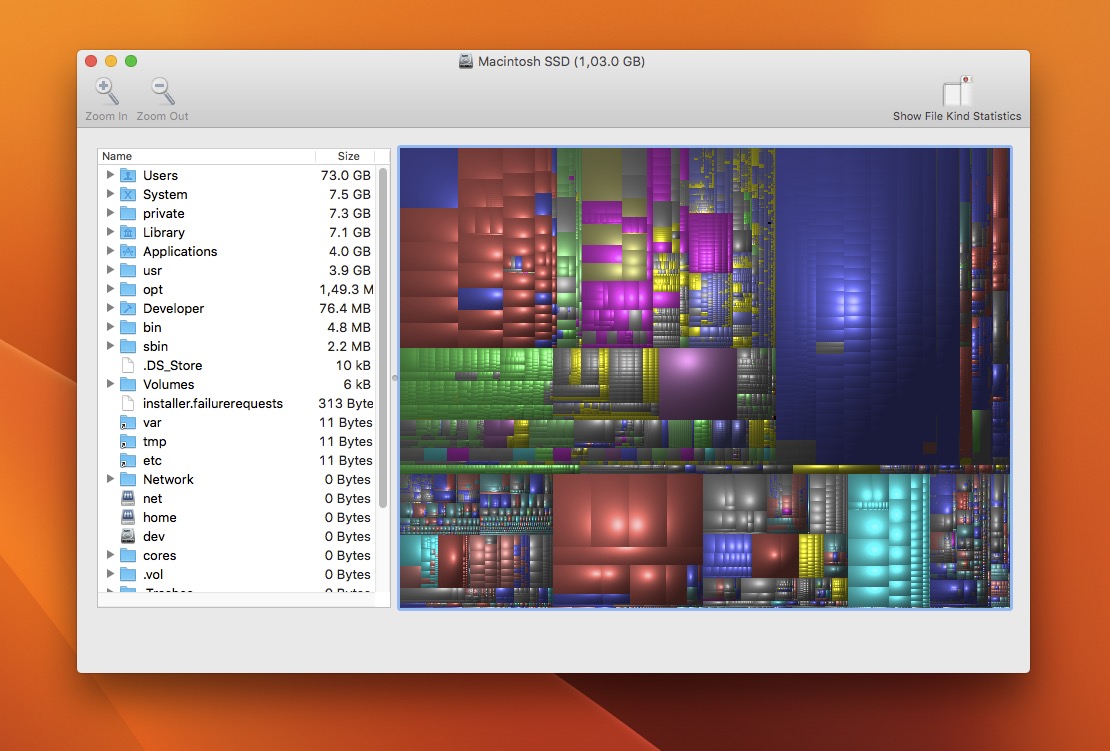Click the etc alias folder icon
Screen dimensions: 1110x751
127,460
